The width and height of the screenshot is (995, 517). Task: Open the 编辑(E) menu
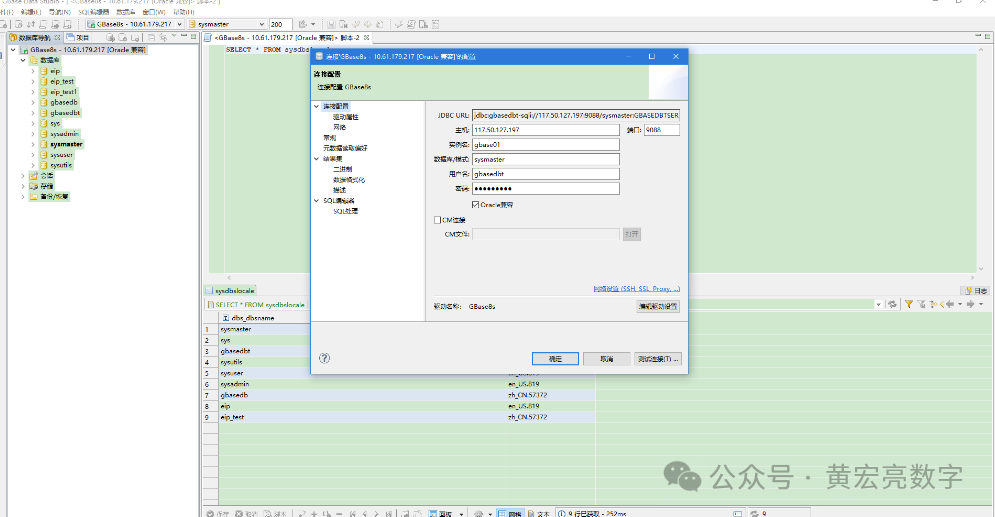click(x=30, y=12)
